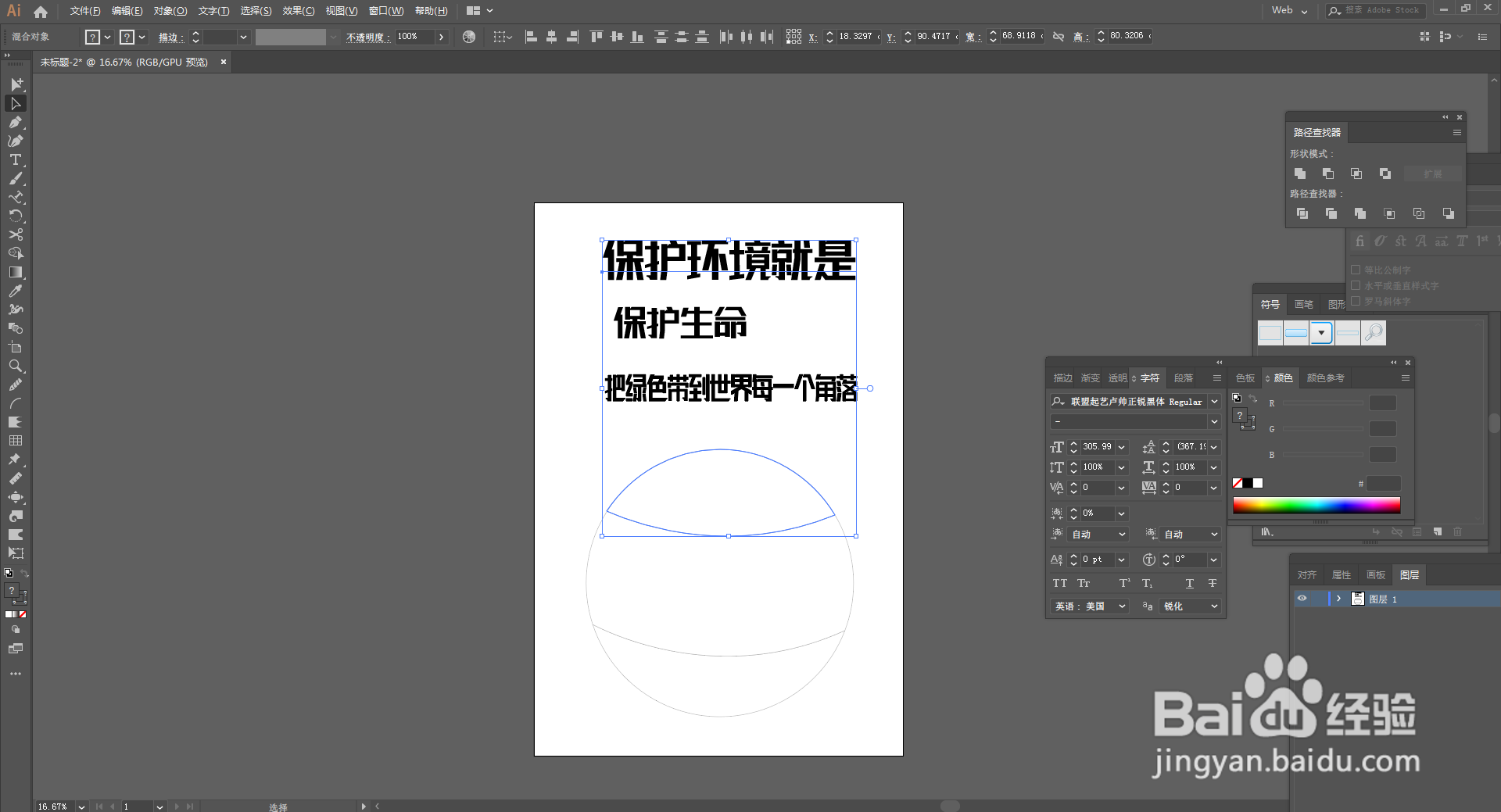The height and width of the screenshot is (812, 1501).
Task: Click the Superscript icon in Character panel
Action: (x=1125, y=583)
